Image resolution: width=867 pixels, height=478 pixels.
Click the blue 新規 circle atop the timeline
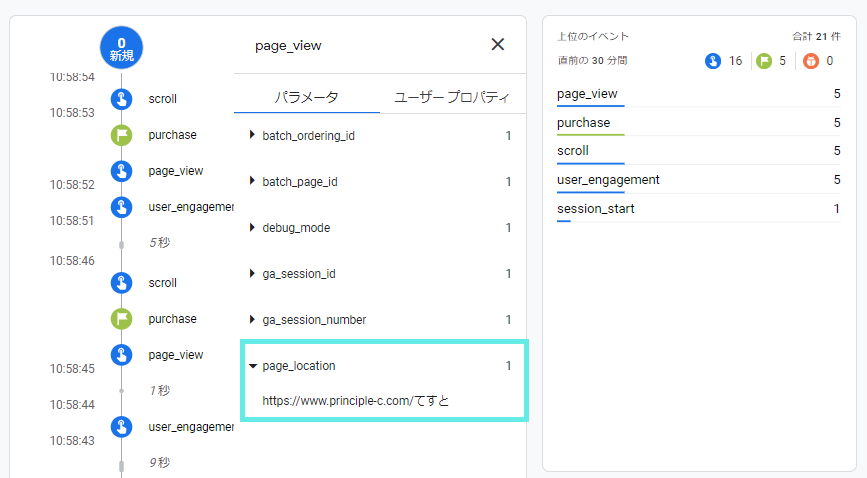click(x=121, y=48)
